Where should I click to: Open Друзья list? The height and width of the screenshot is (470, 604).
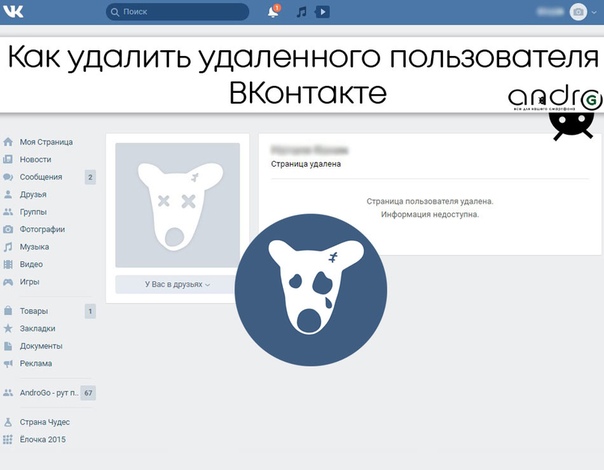point(33,195)
